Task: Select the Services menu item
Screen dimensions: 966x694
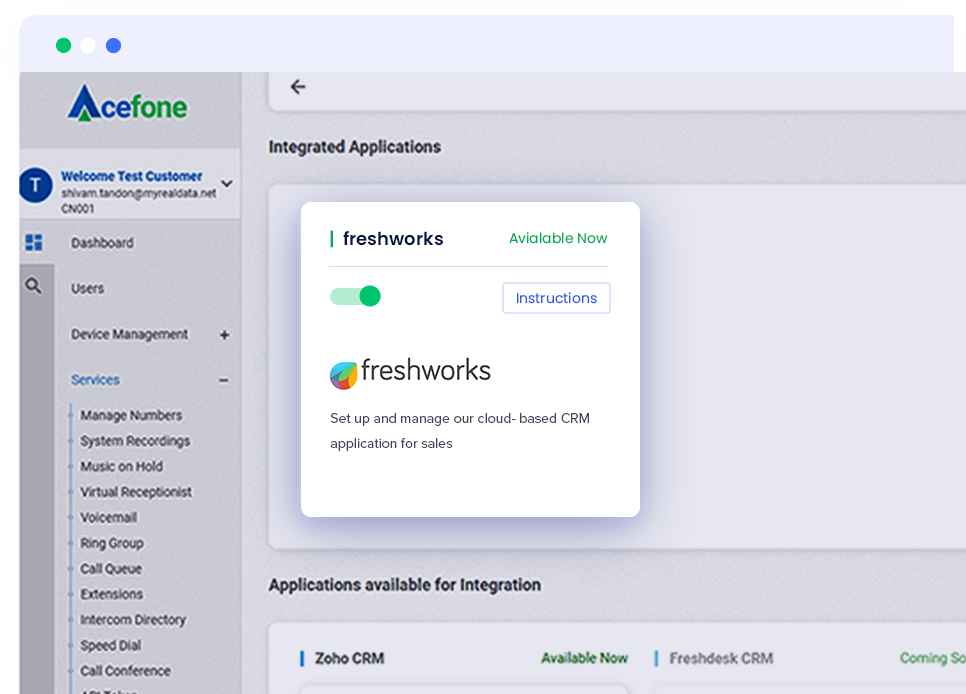Action: [x=95, y=380]
